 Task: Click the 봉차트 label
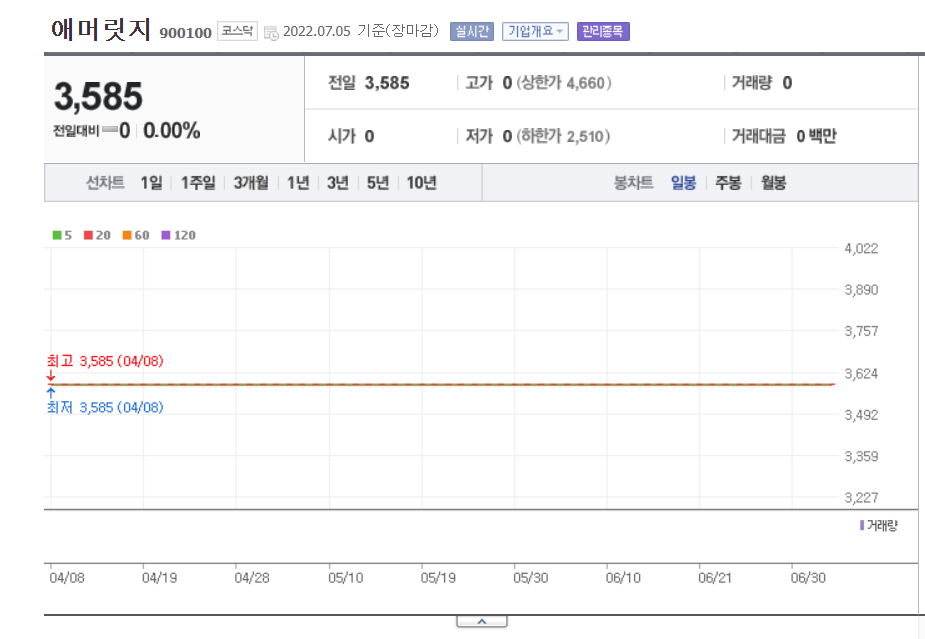tap(633, 183)
